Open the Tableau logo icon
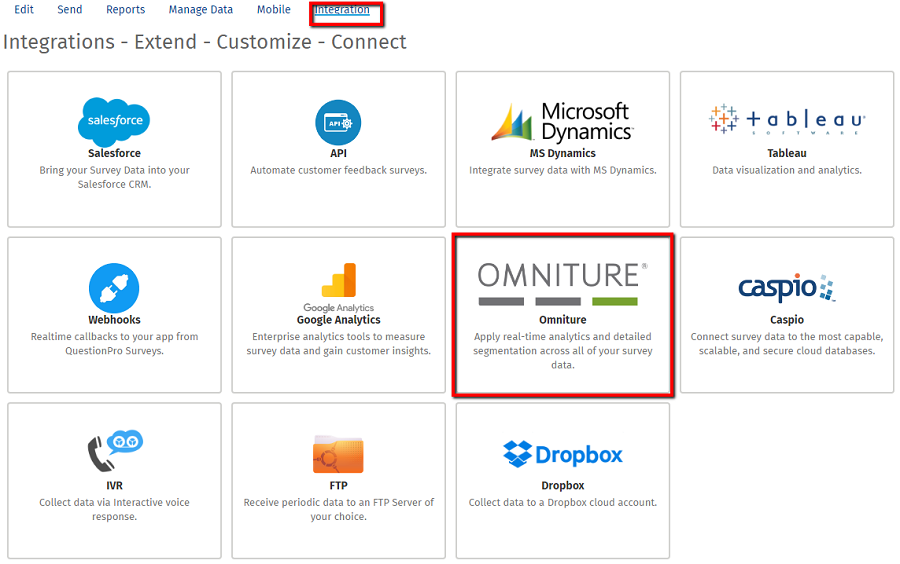900x564 pixels. click(x=786, y=120)
